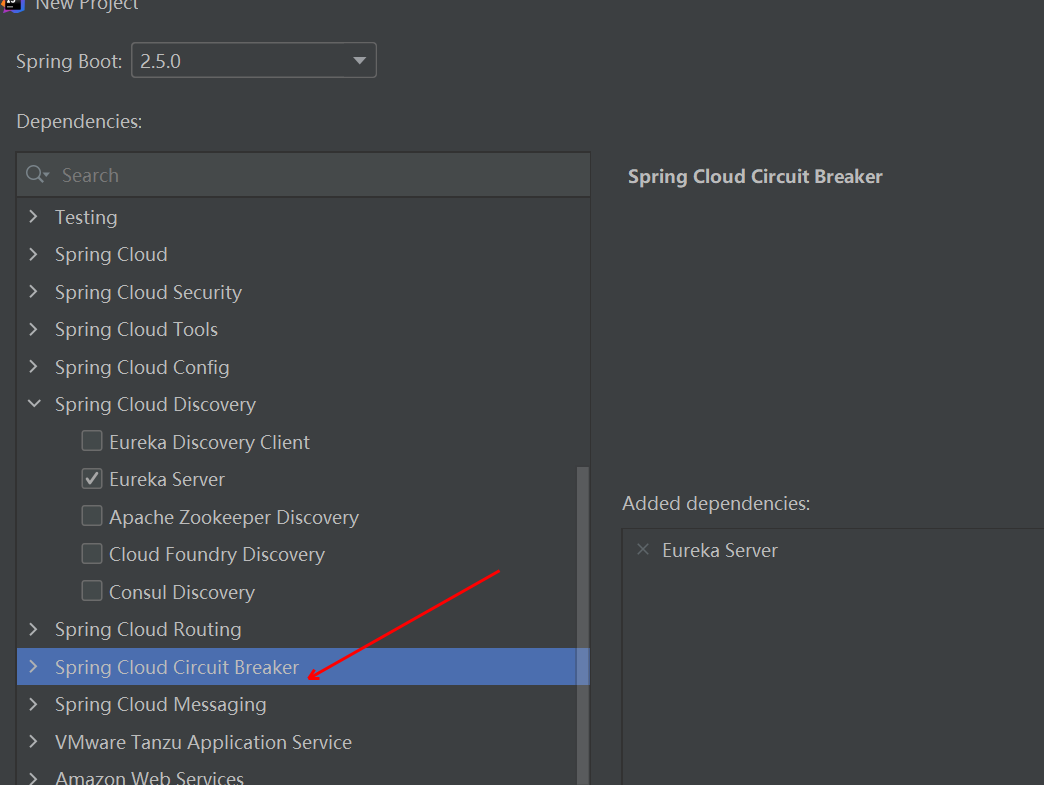The height and width of the screenshot is (785, 1044).
Task: Click Eureka Server in added dependencies
Action: [720, 551]
